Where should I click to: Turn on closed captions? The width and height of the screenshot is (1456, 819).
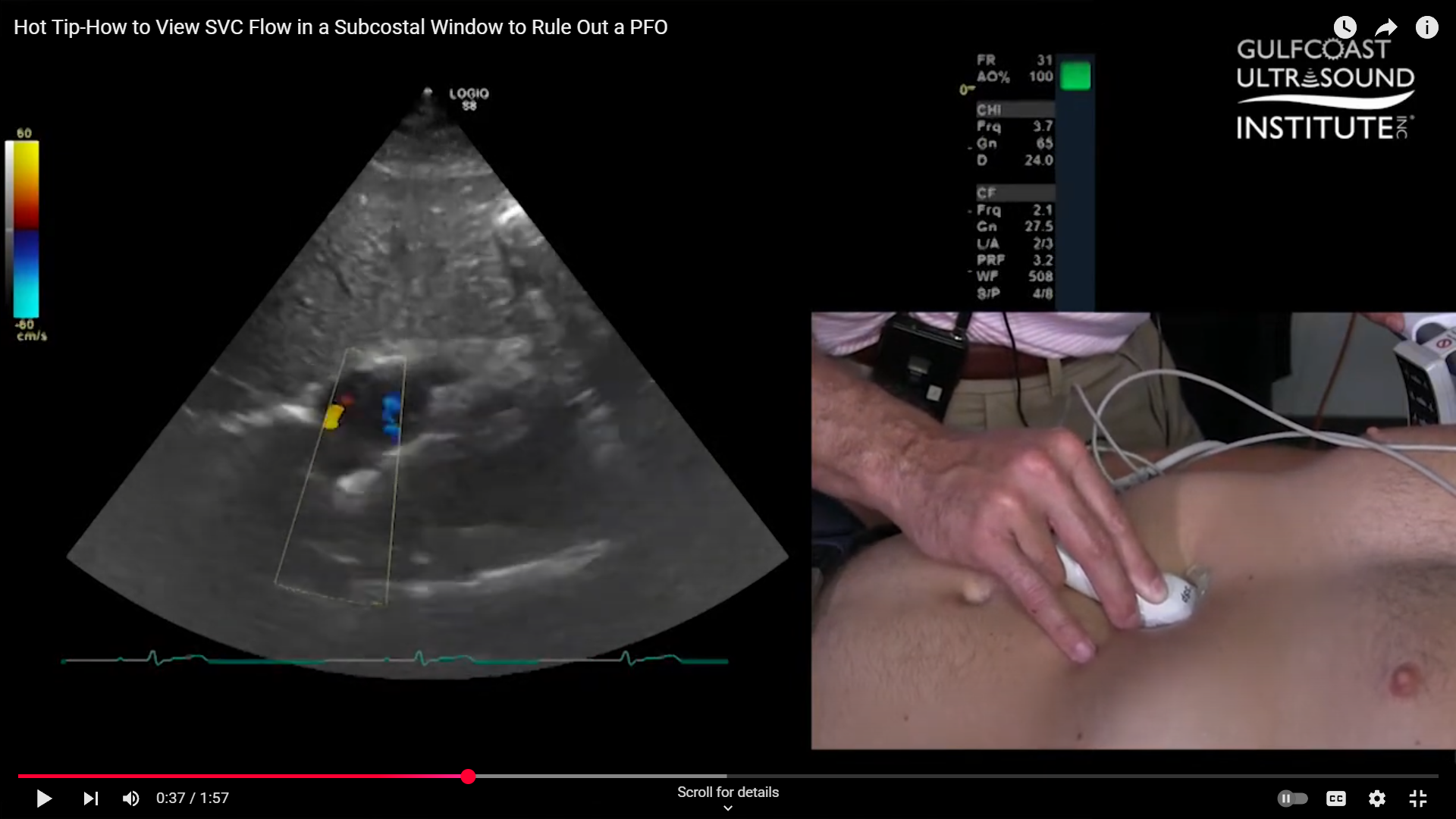coord(1335,799)
